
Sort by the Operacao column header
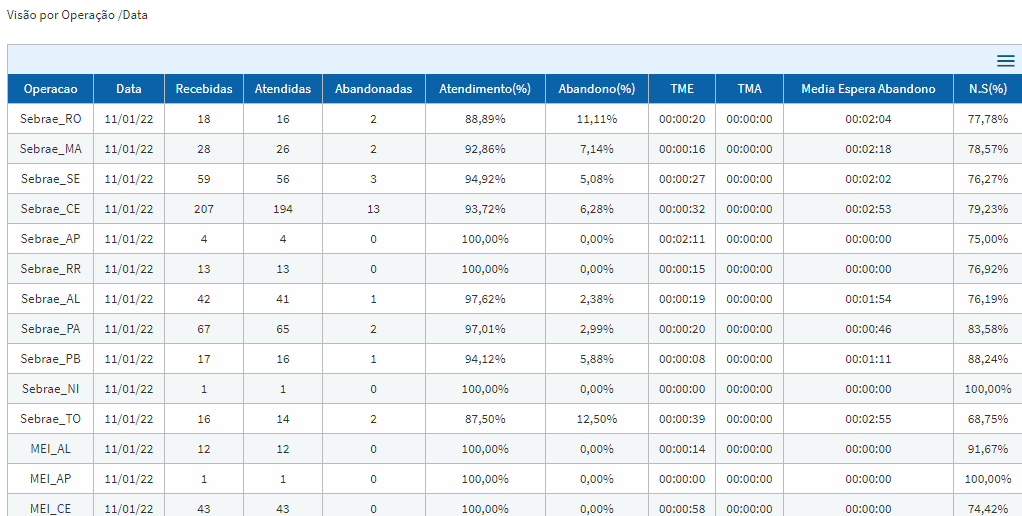50,89
